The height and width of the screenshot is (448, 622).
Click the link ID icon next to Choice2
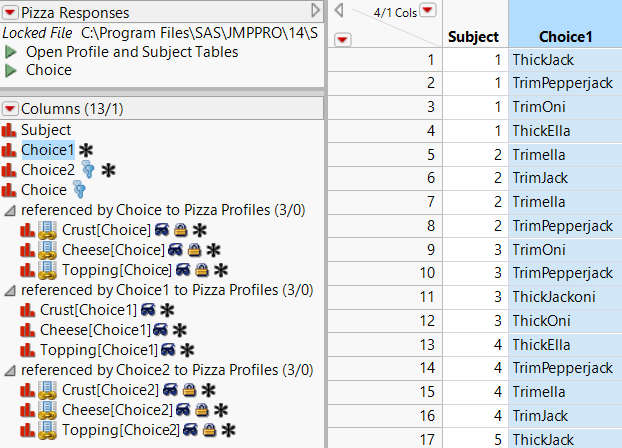click(x=87, y=170)
